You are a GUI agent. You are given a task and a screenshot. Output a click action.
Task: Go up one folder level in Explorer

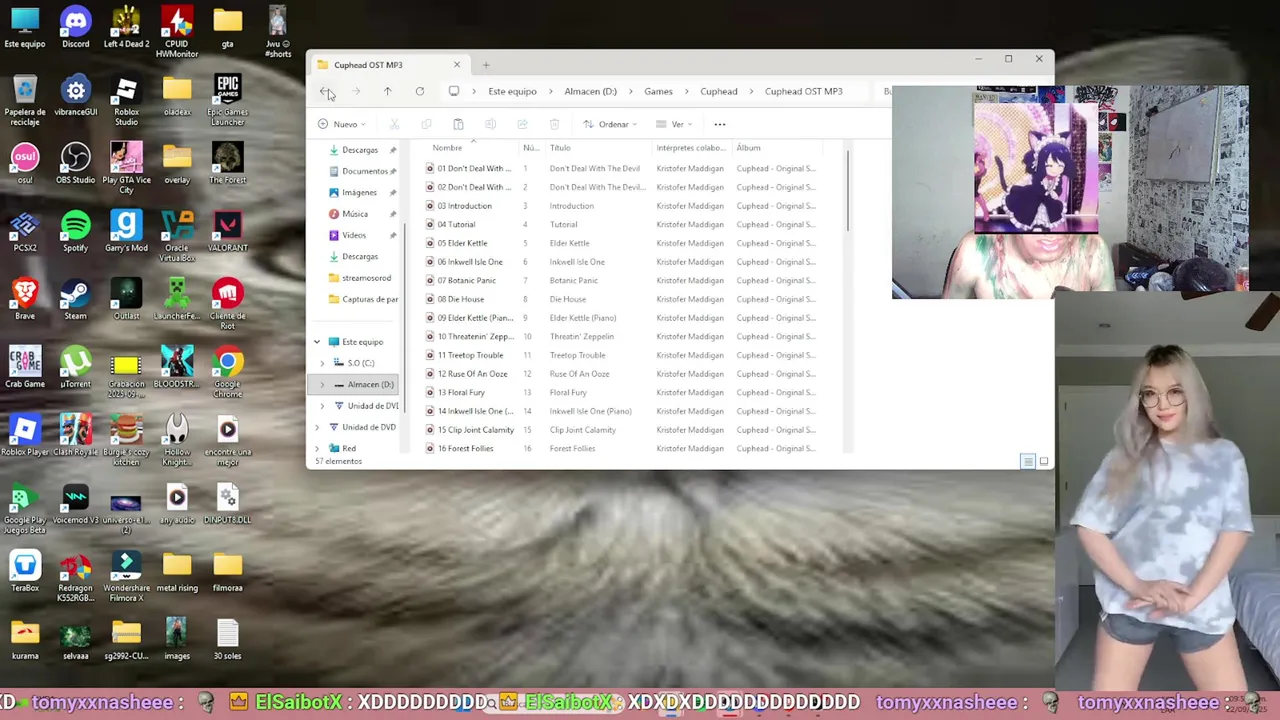pyautogui.click(x=387, y=91)
